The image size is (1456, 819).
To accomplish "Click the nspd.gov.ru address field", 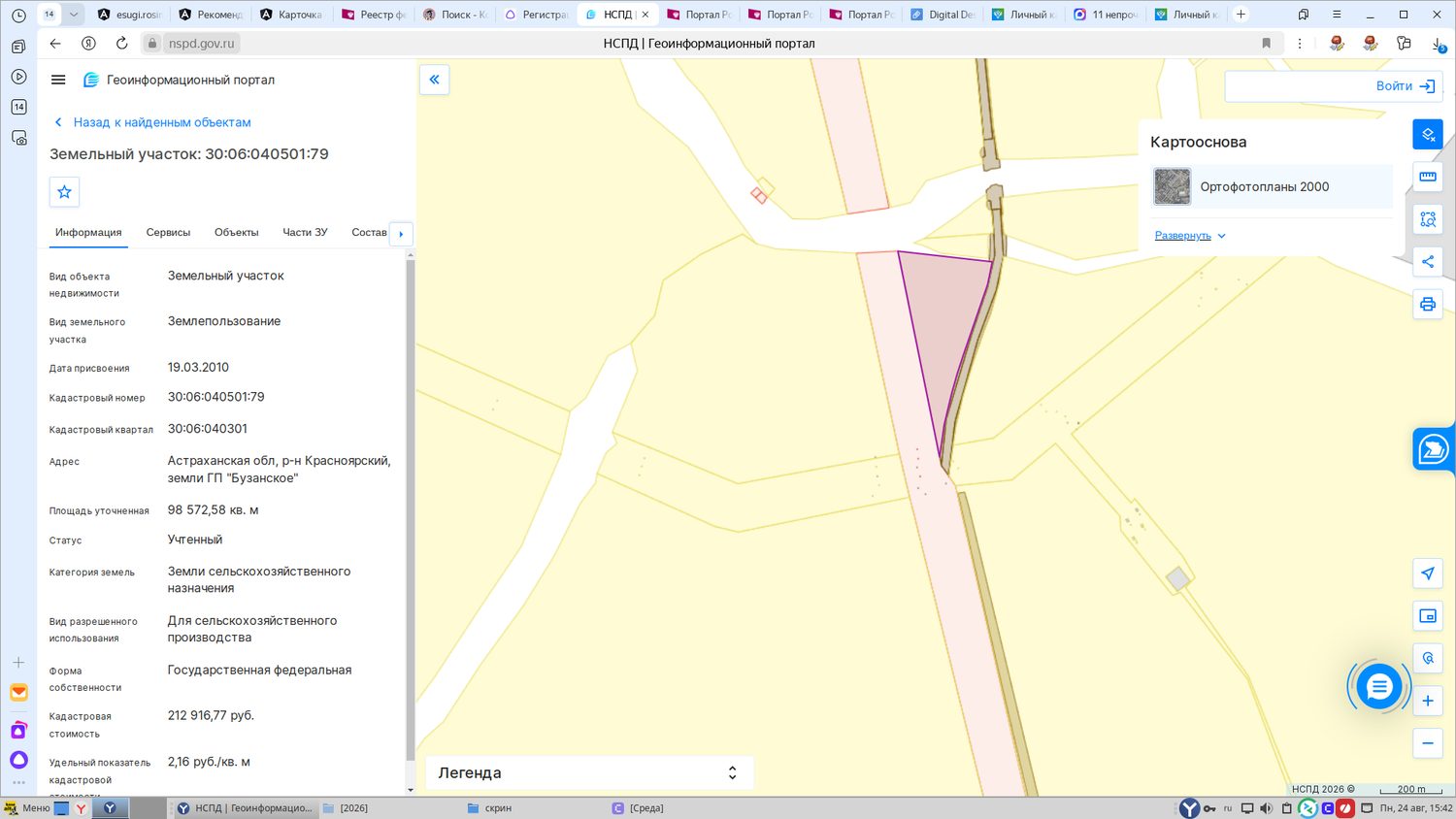I will point(202,43).
